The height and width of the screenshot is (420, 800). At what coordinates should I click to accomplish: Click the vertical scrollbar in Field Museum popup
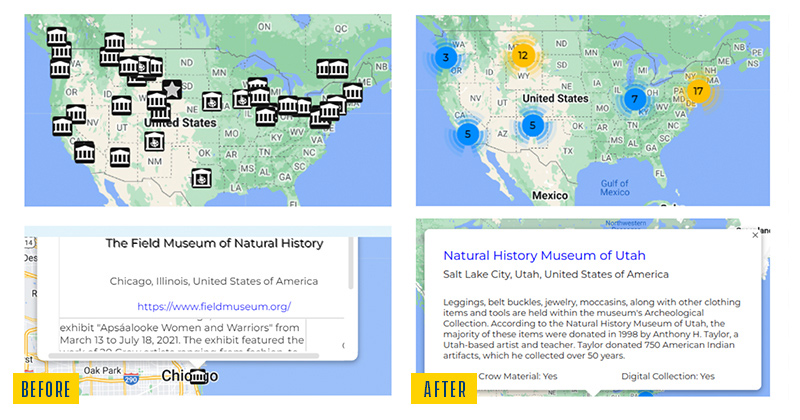[x=351, y=263]
